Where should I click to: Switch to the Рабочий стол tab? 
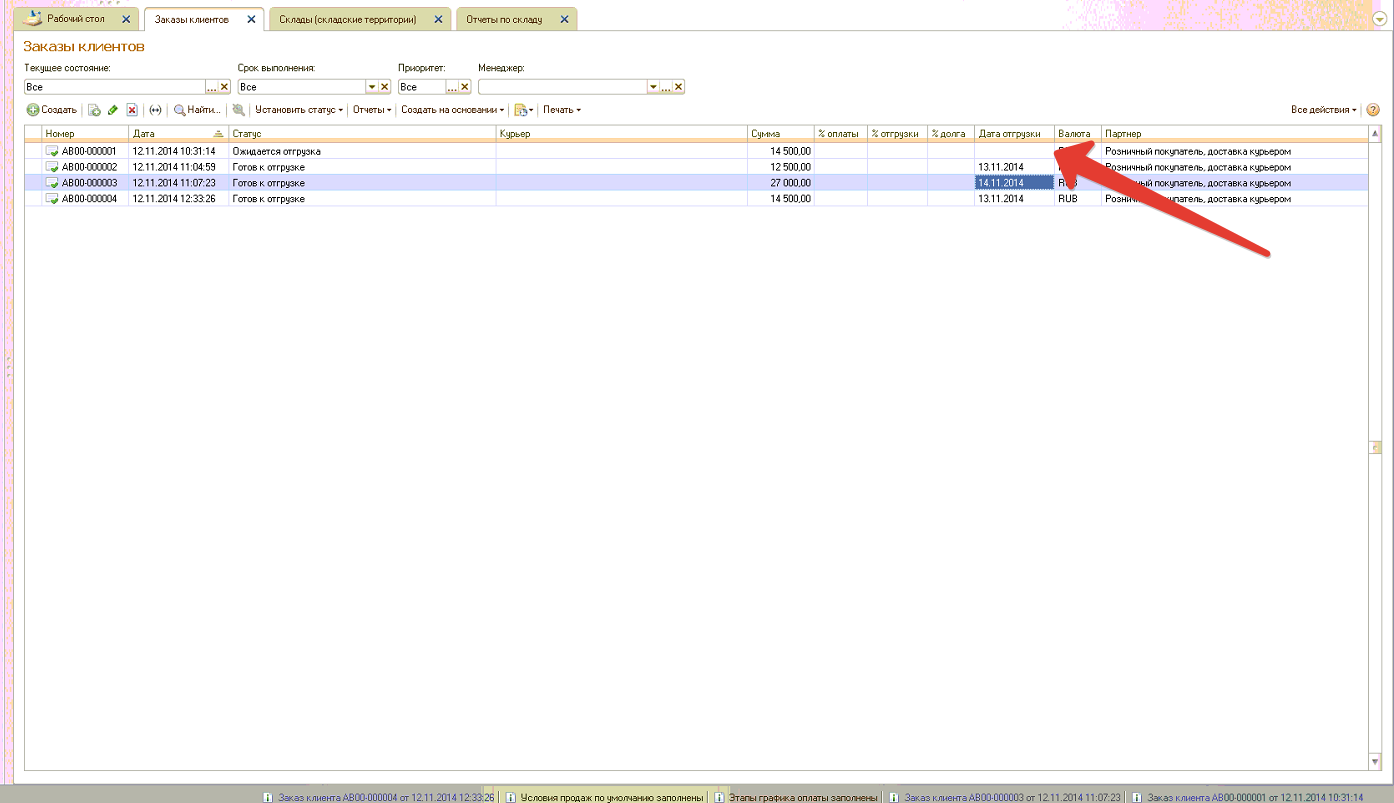(x=76, y=19)
